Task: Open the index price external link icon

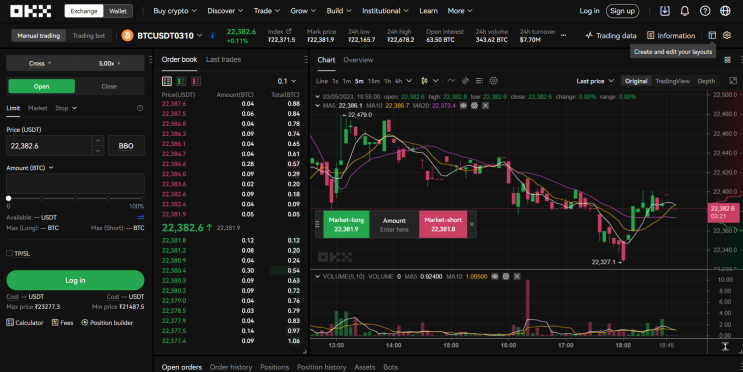Action: pyautogui.click(x=288, y=31)
